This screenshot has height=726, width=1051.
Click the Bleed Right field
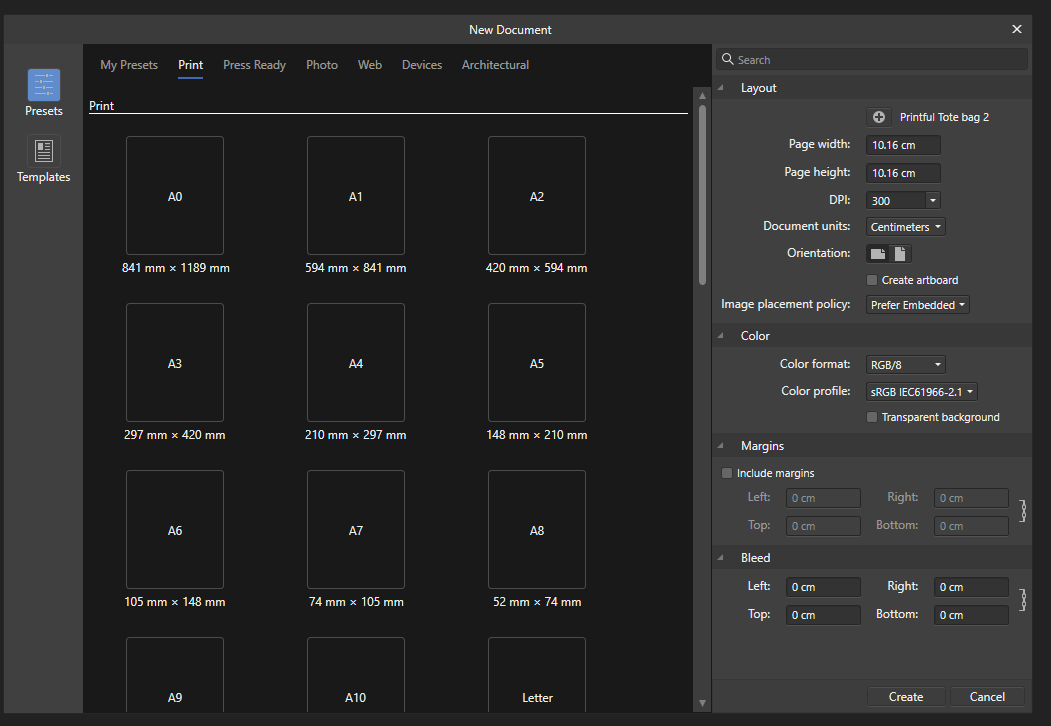(x=971, y=587)
